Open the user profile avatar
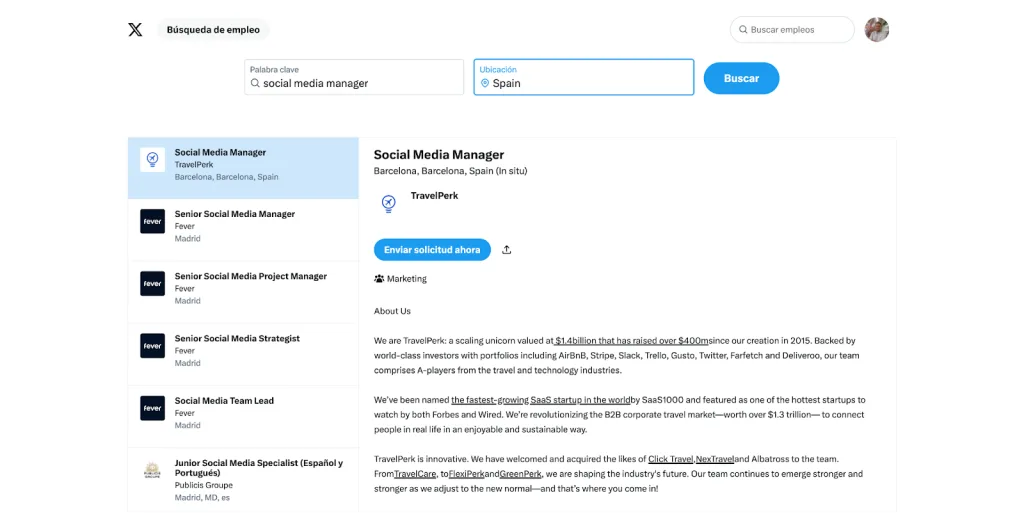This screenshot has width=1024, height=521. pyautogui.click(x=876, y=30)
